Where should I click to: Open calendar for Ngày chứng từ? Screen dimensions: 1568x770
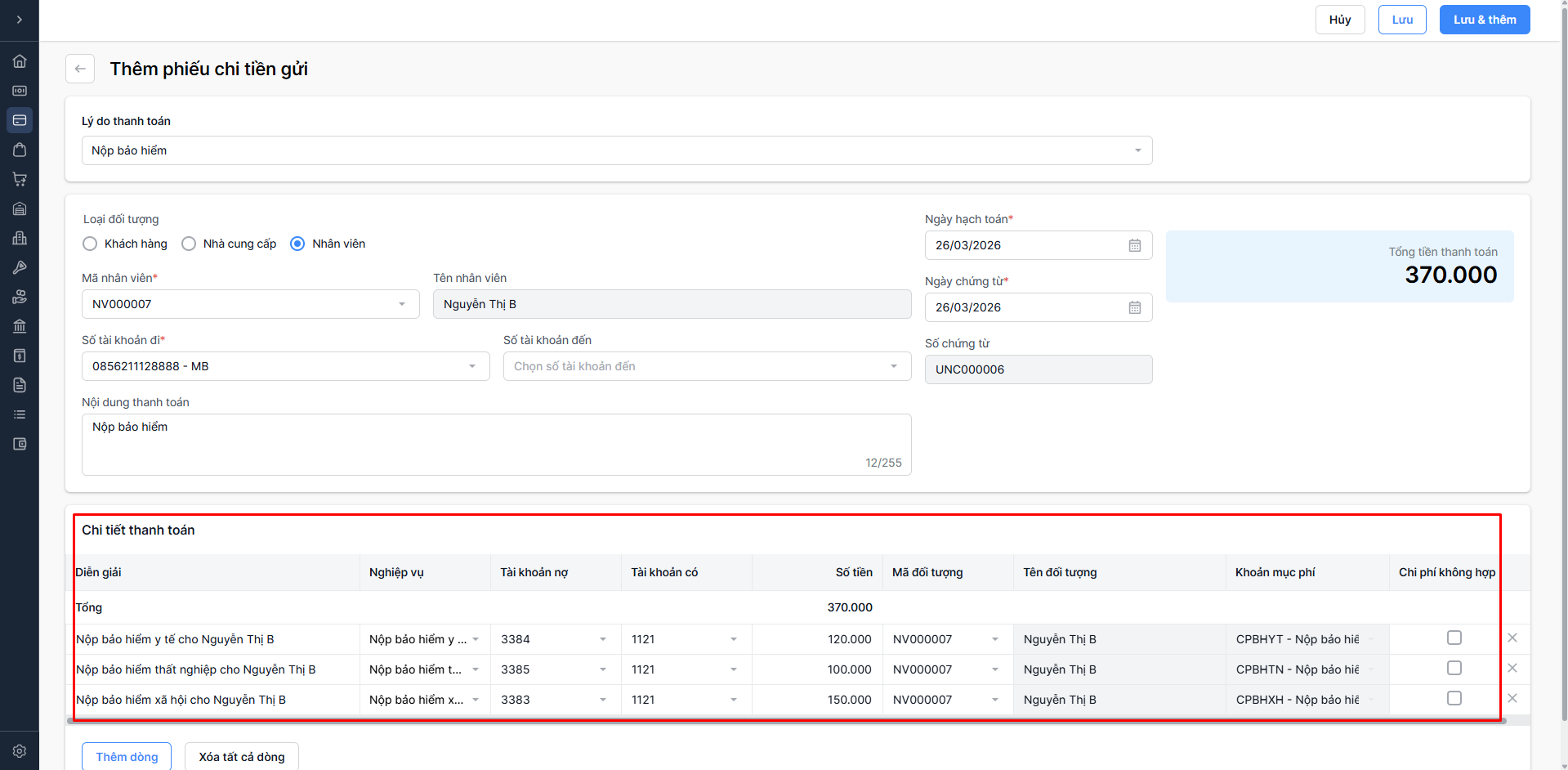pos(1134,307)
